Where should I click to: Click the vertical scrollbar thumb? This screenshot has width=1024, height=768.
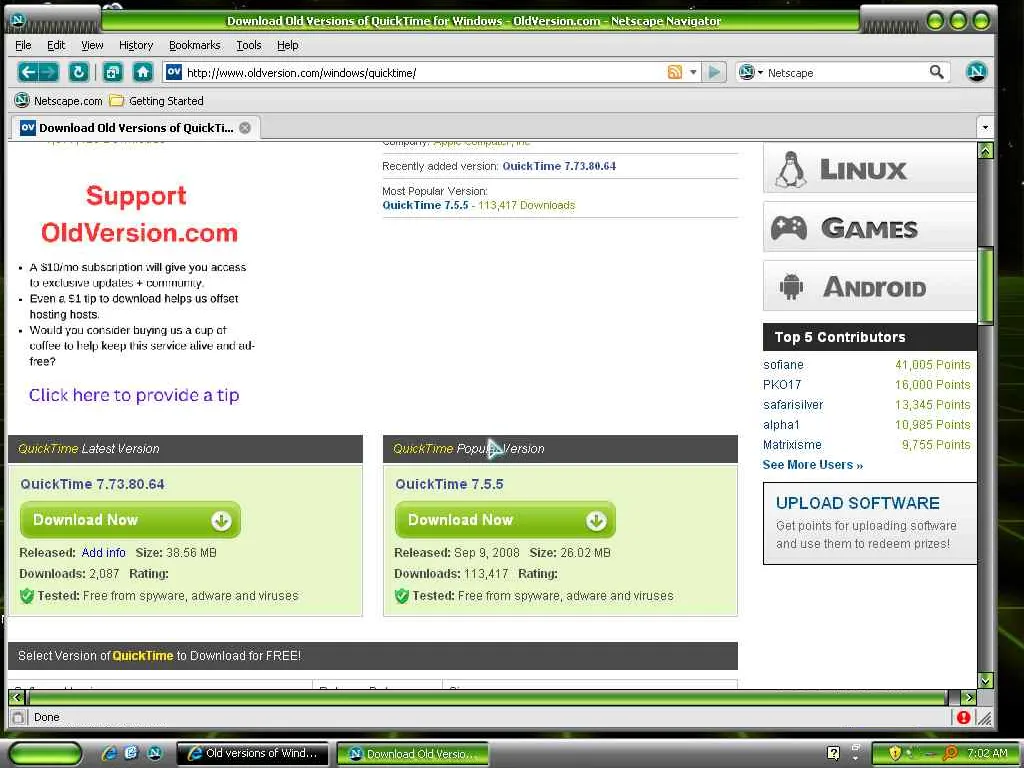coord(985,285)
